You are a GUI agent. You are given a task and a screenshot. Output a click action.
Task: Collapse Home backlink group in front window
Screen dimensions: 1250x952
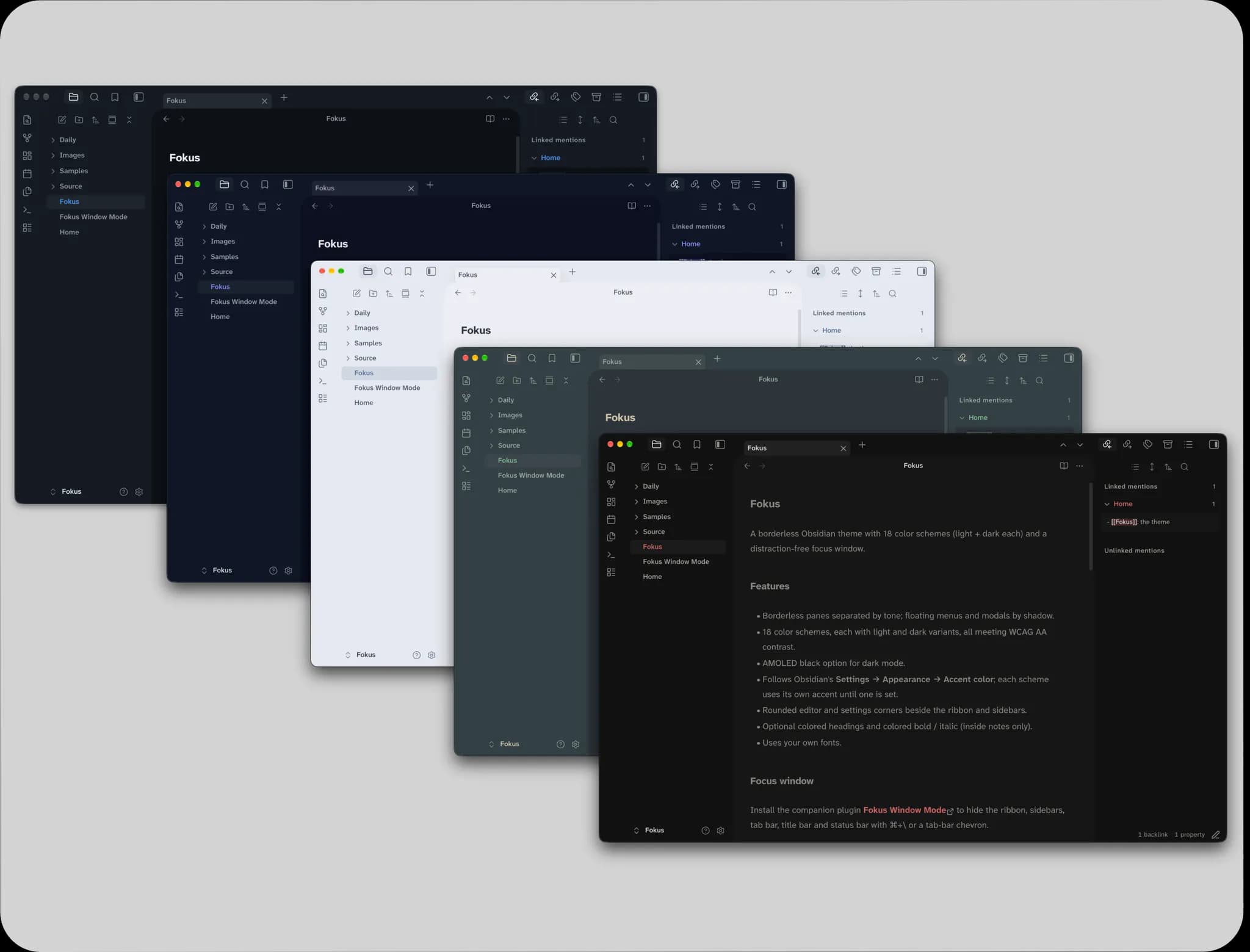[x=1107, y=504]
